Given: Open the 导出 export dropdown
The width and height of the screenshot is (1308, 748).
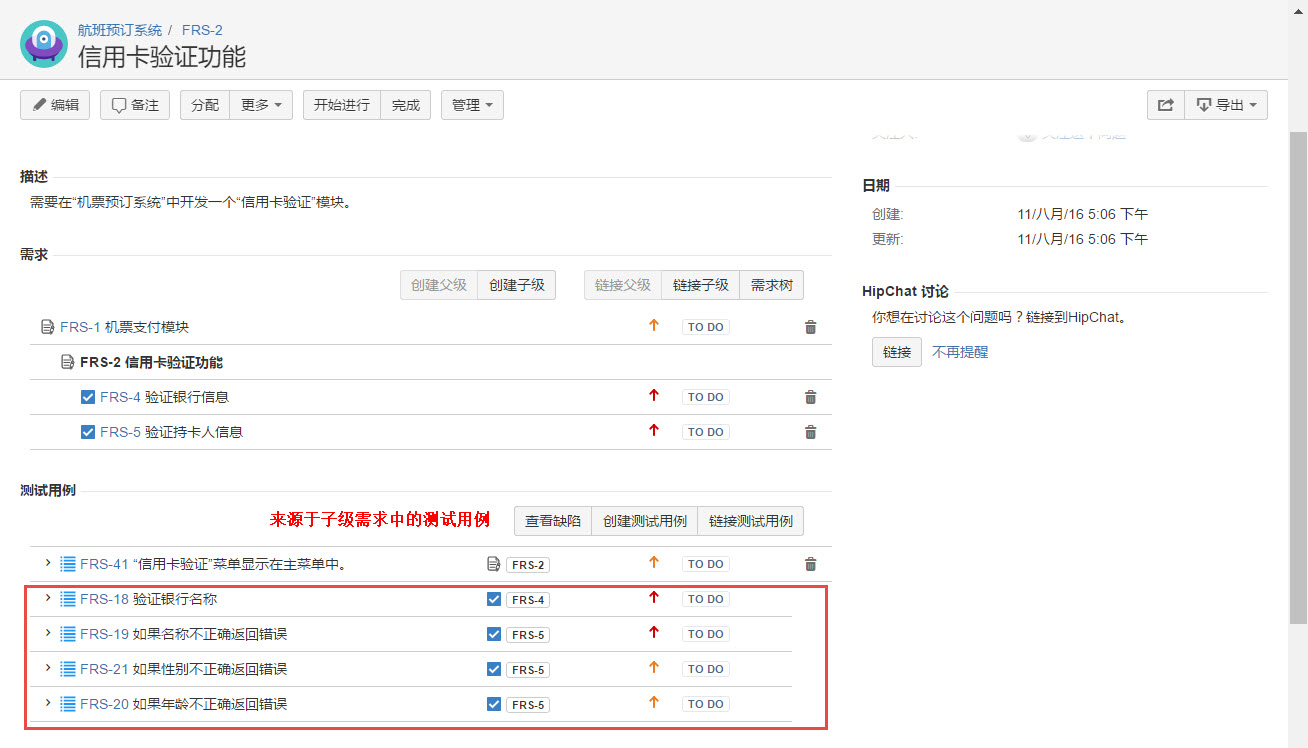Looking at the screenshot, I should [1226, 105].
